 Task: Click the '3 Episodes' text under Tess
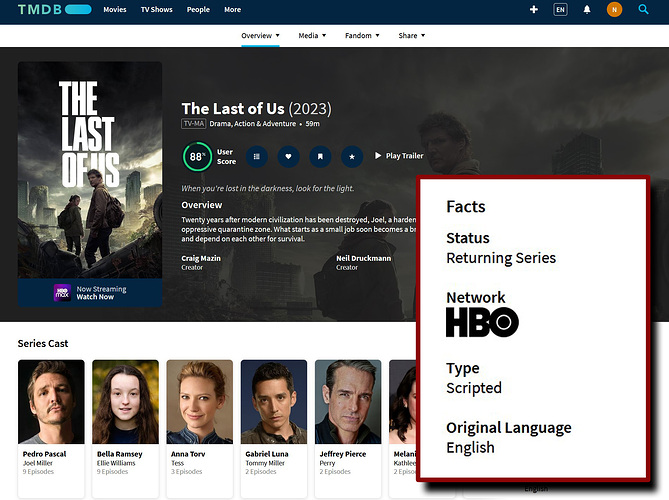tap(186, 471)
